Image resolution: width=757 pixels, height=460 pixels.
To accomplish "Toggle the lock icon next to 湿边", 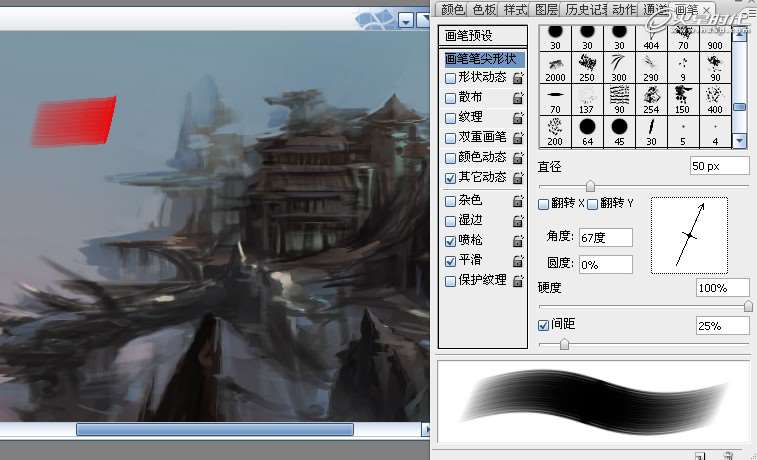I will pos(518,221).
